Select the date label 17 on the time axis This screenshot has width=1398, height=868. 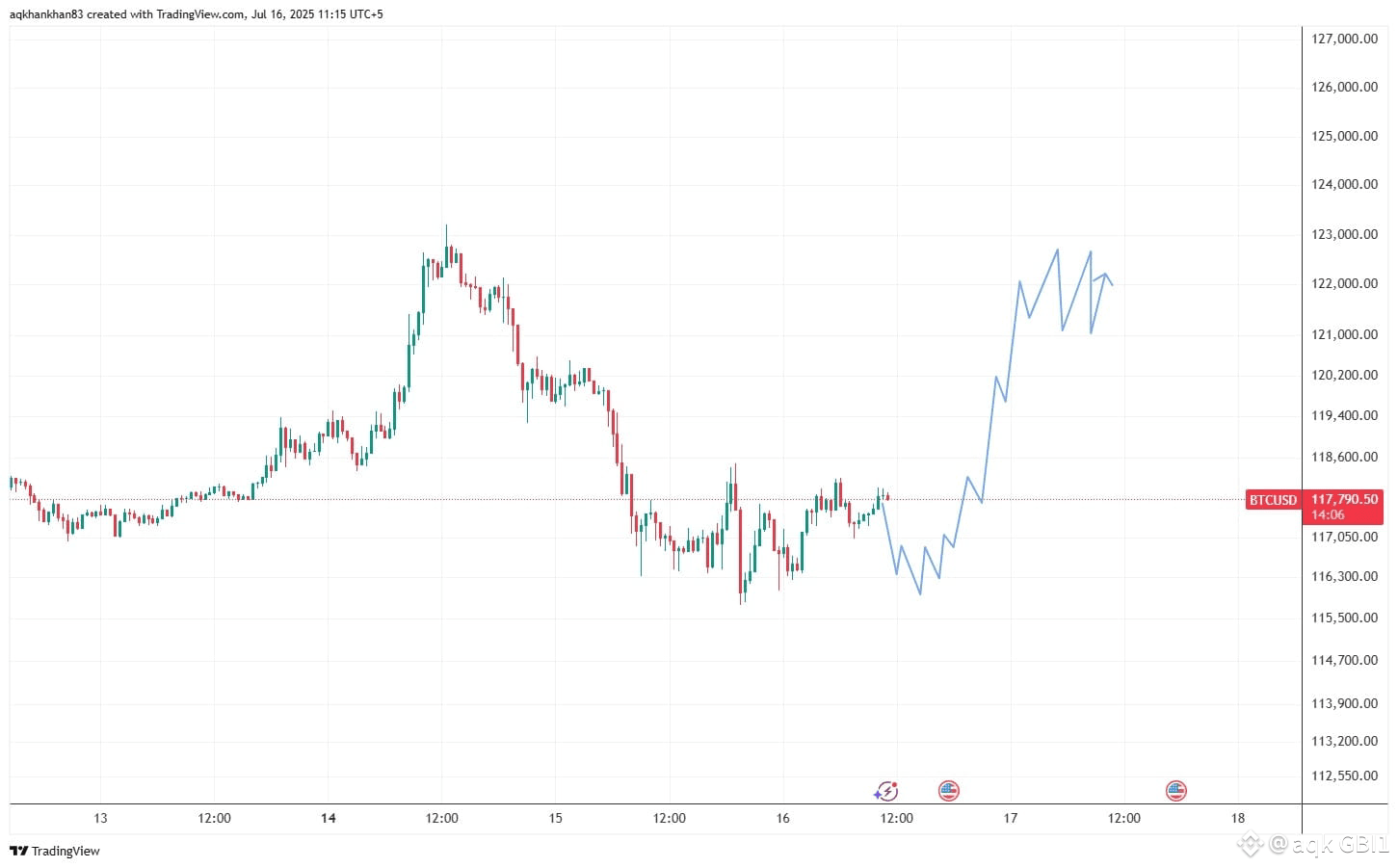[x=1010, y=819]
